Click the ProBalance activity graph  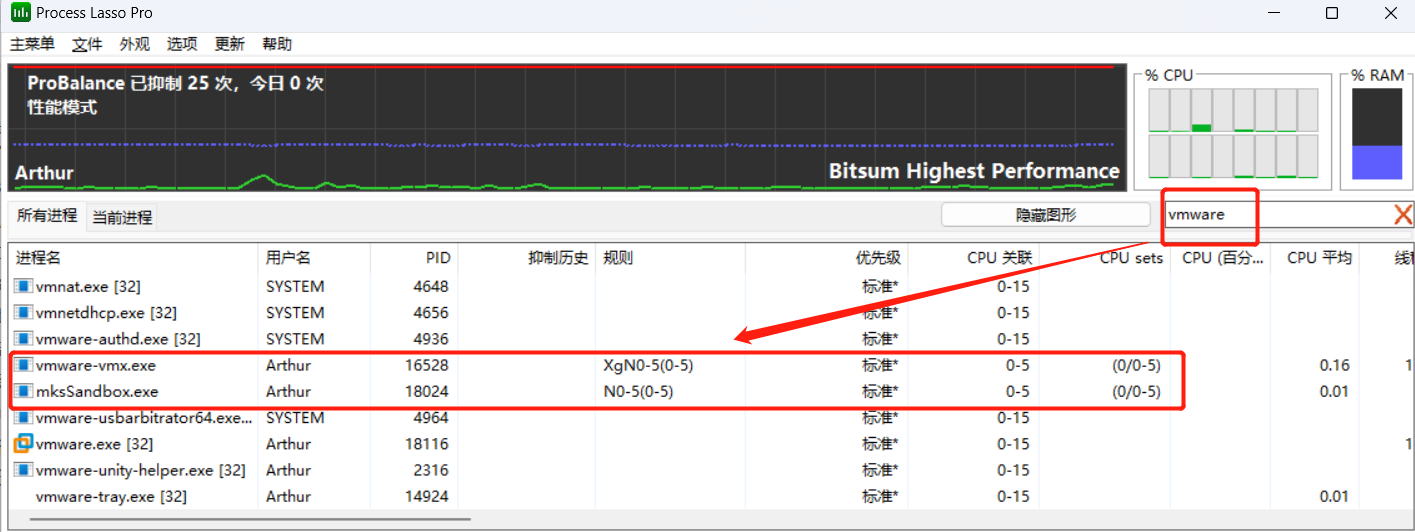[567, 127]
